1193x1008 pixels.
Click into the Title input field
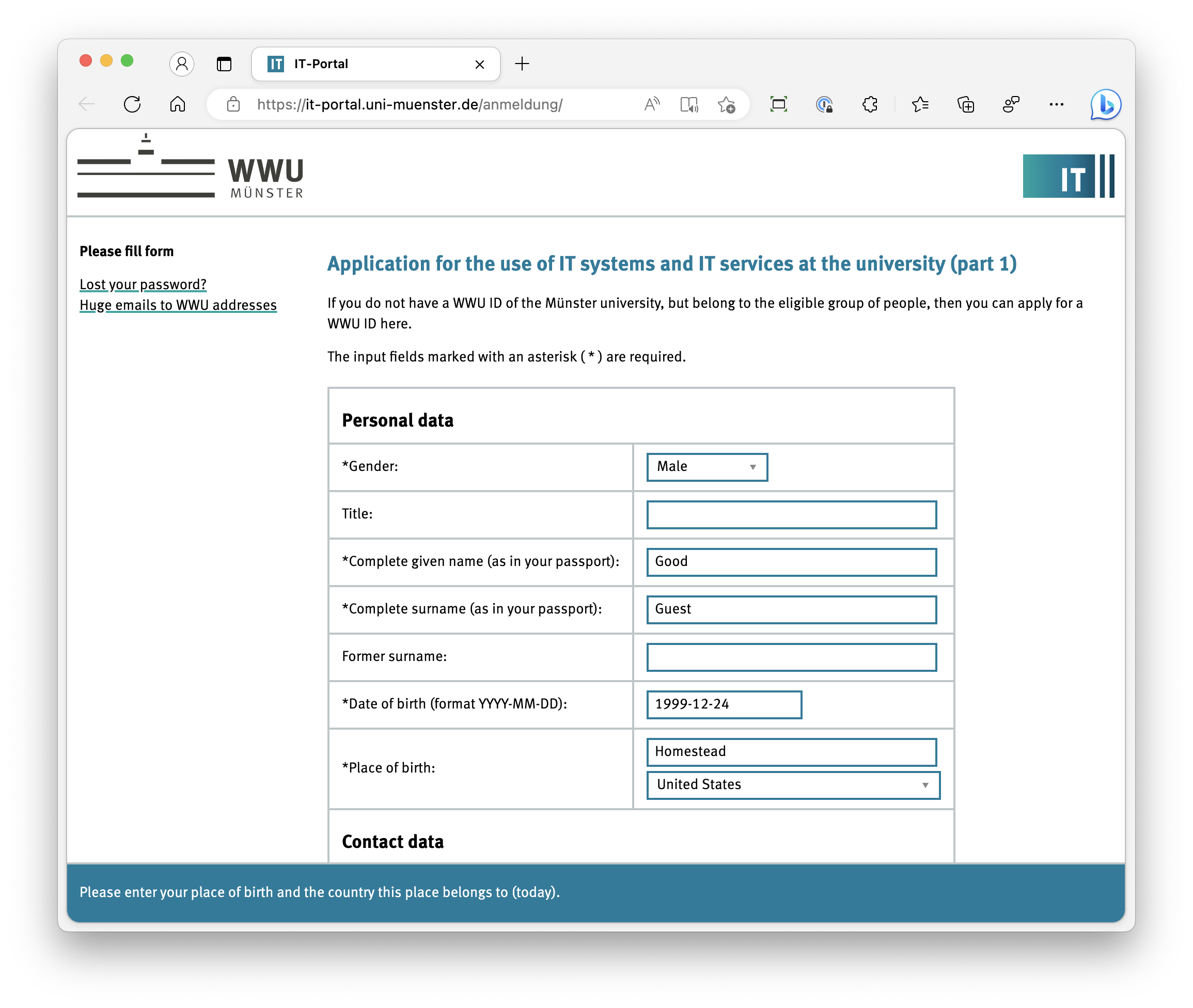[791, 514]
